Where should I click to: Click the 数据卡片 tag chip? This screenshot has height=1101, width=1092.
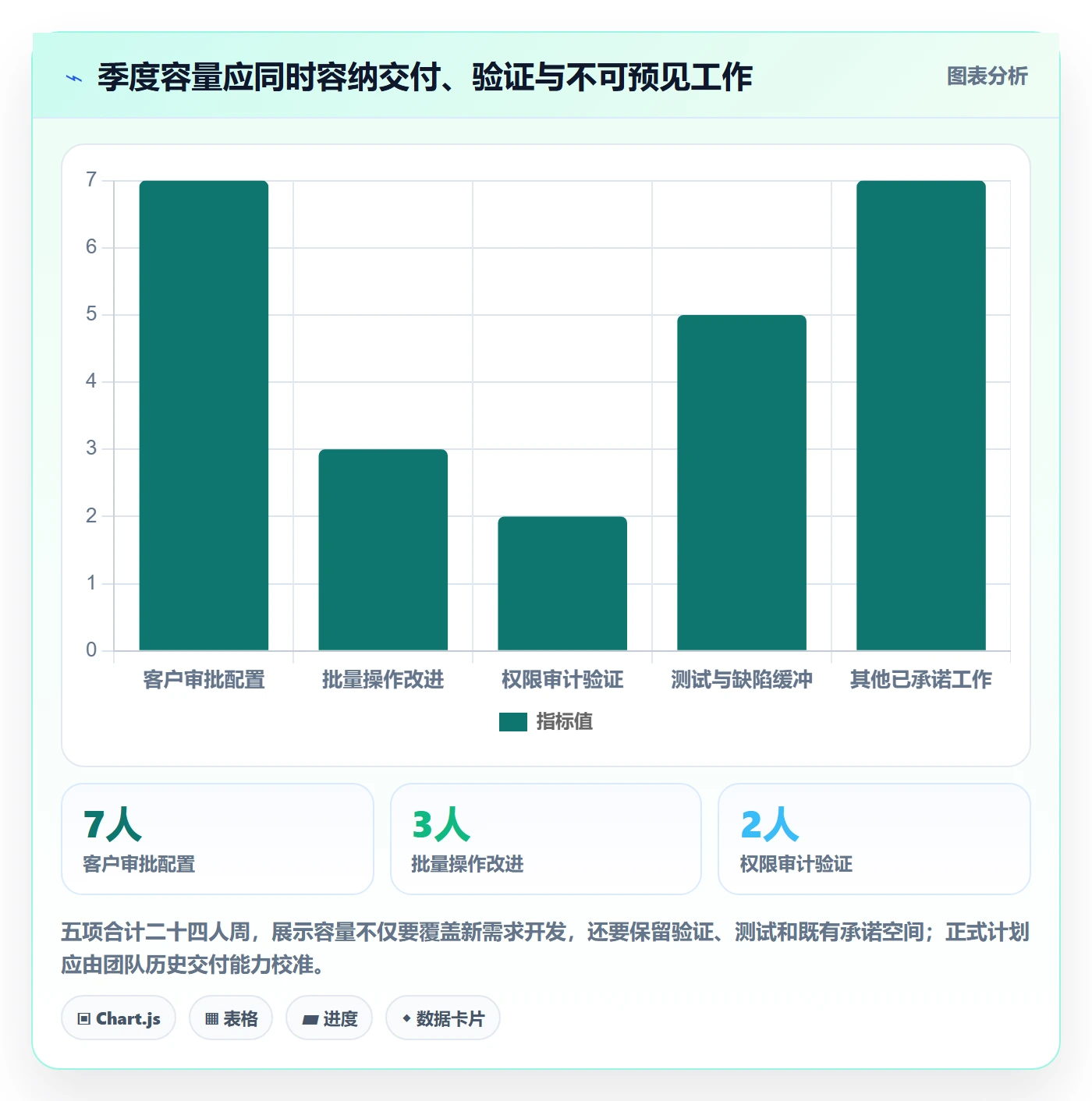coord(443,1018)
